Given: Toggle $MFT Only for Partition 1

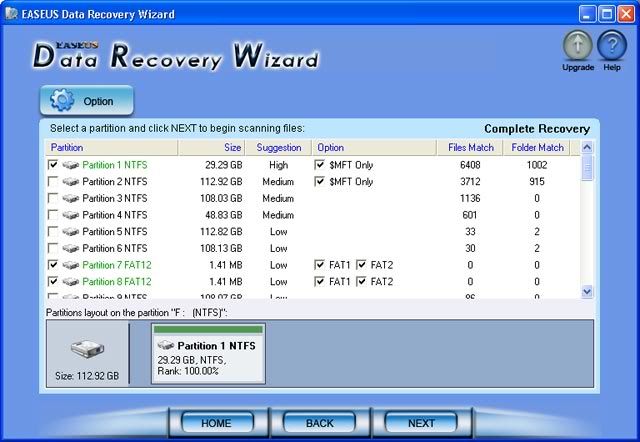Looking at the screenshot, I should (x=320, y=164).
